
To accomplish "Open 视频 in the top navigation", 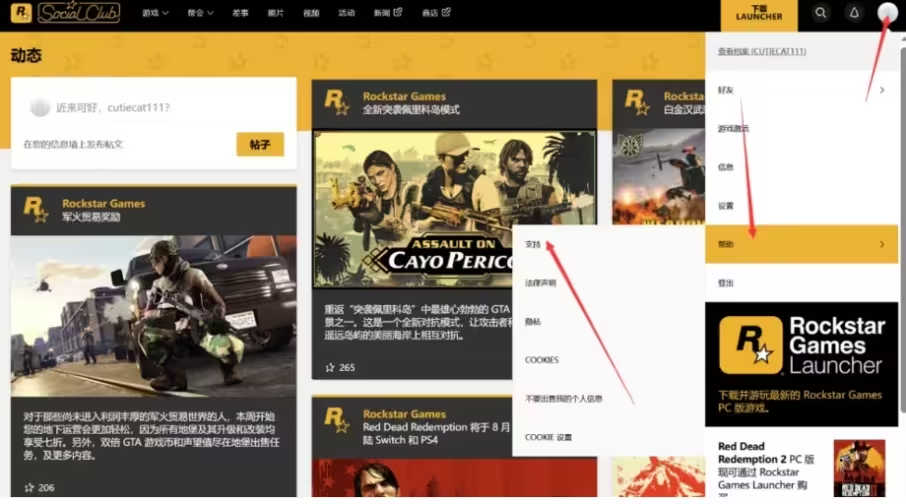I will (311, 13).
